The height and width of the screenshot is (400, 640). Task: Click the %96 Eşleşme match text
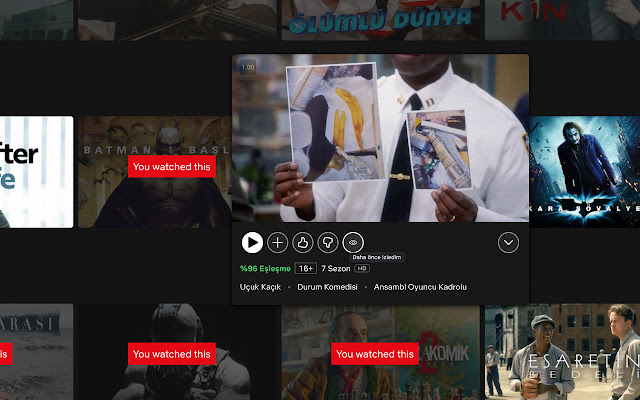(x=265, y=269)
